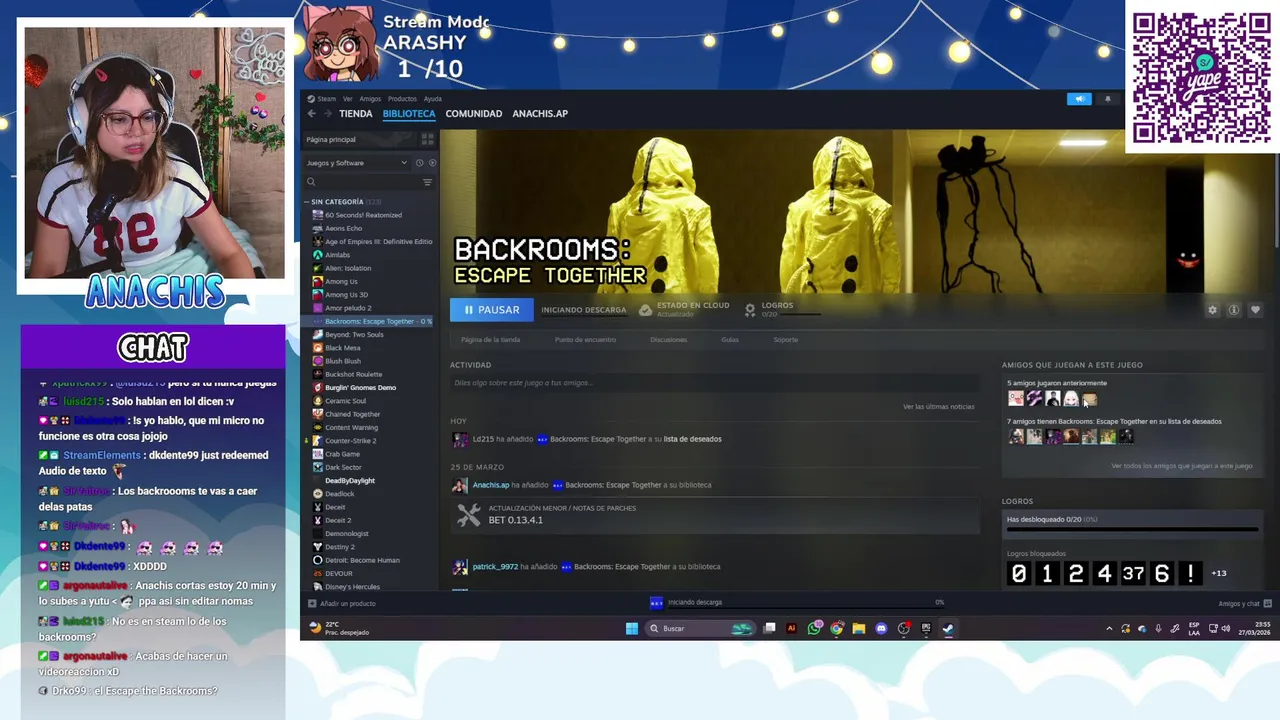Open Steam notifications bell
This screenshot has height=720, width=1280.
(x=1107, y=99)
